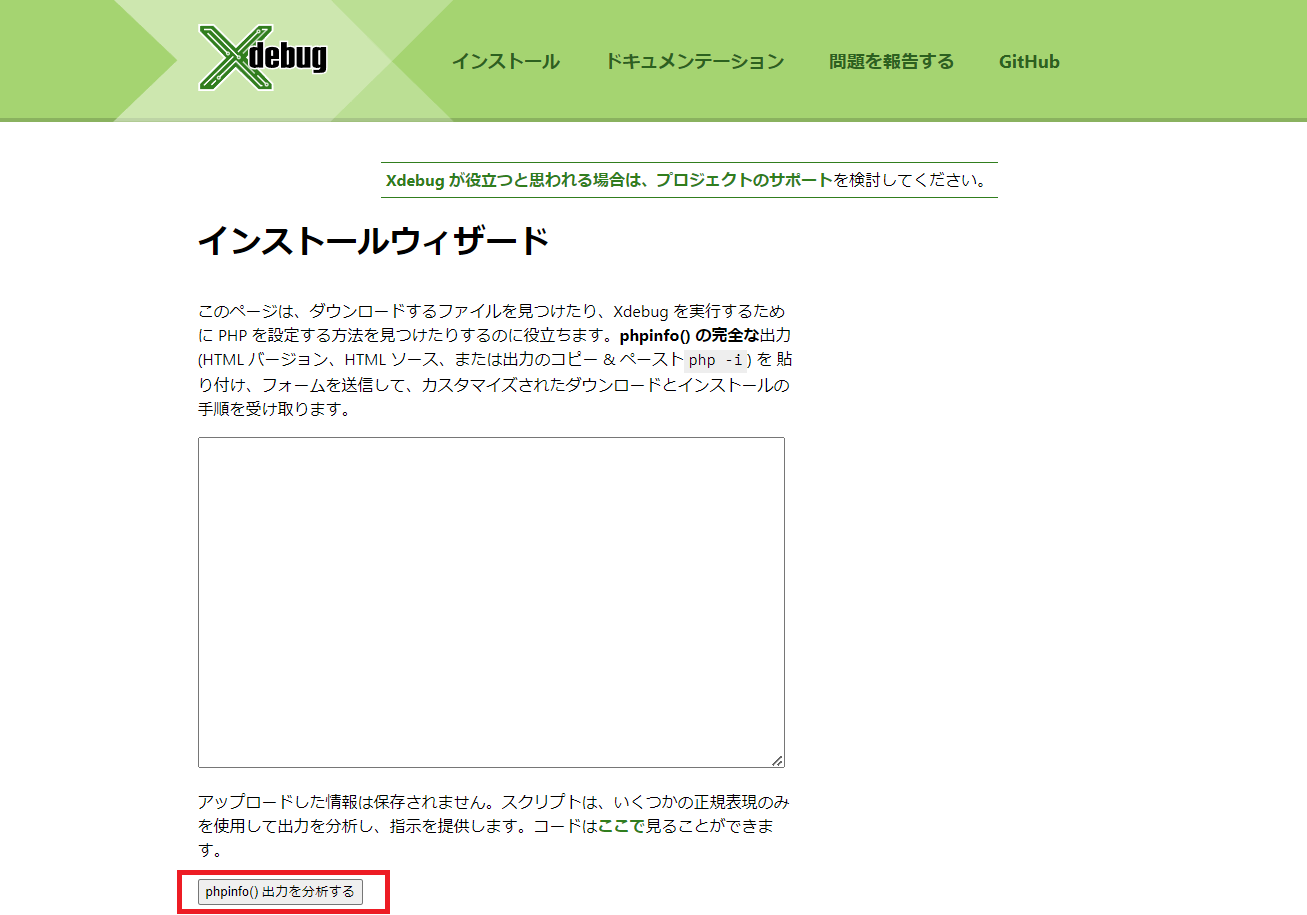Screen dimensions: 1307x915
Task: Grab the textarea resize handle
Action: (x=777, y=760)
